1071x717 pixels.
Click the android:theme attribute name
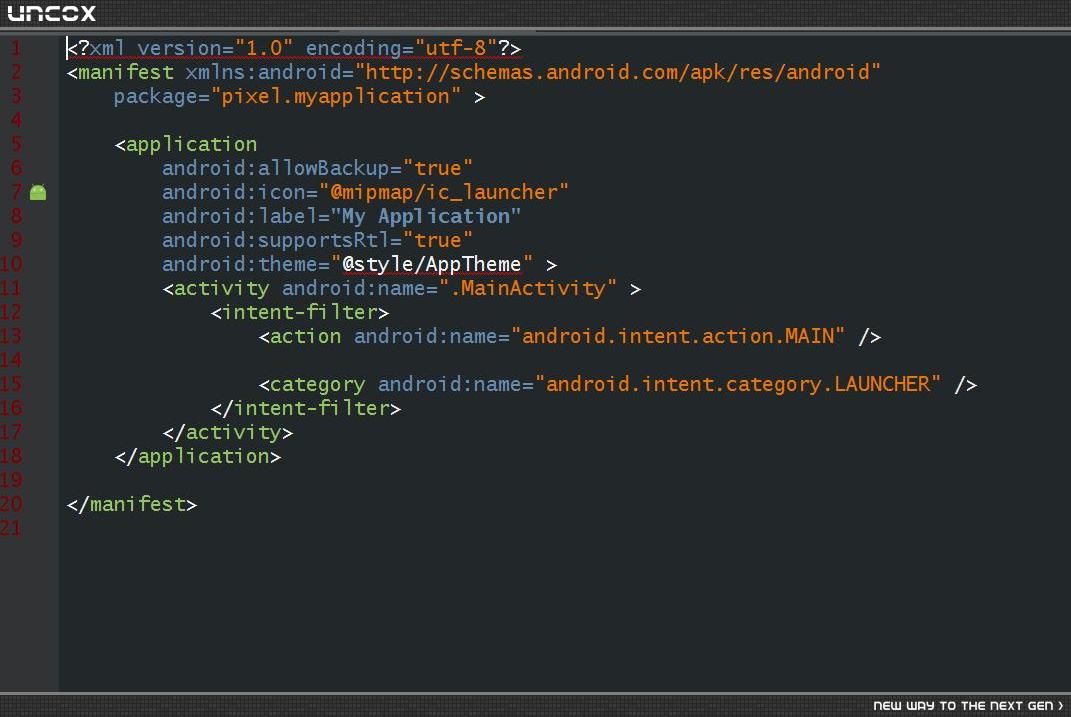point(240,264)
